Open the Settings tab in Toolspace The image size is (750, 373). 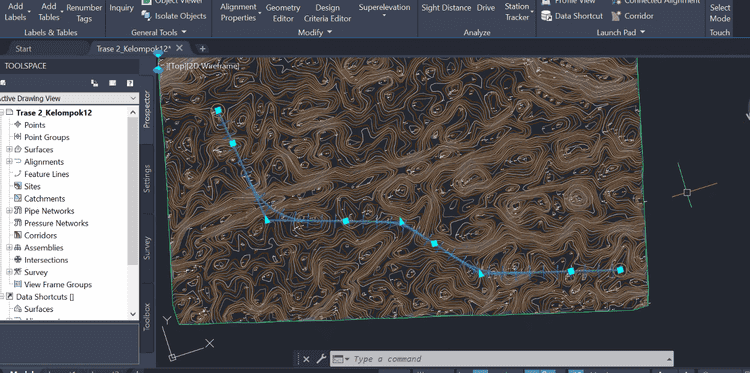point(147,179)
